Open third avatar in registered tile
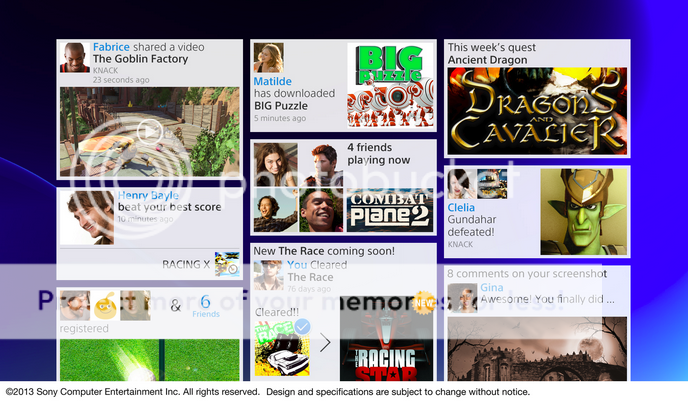This screenshot has height=401, width=688. click(135, 305)
